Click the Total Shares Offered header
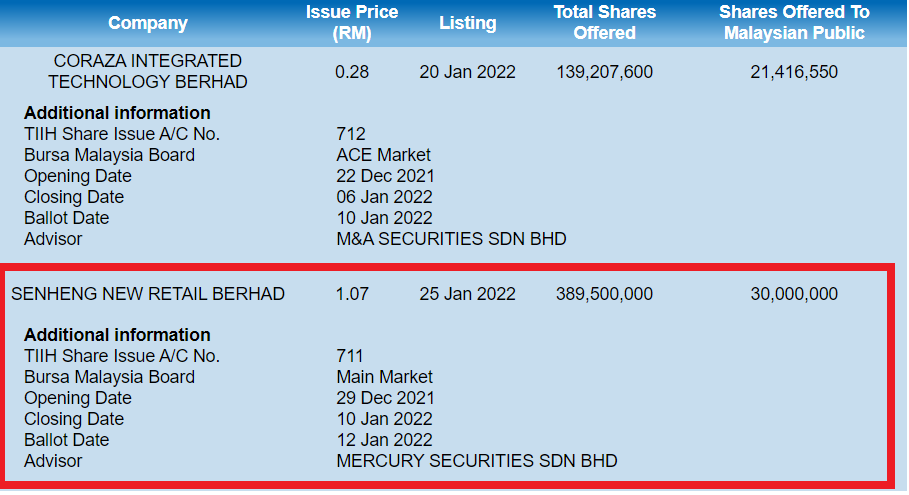This screenshot has height=495, width=909. pyautogui.click(x=604, y=22)
